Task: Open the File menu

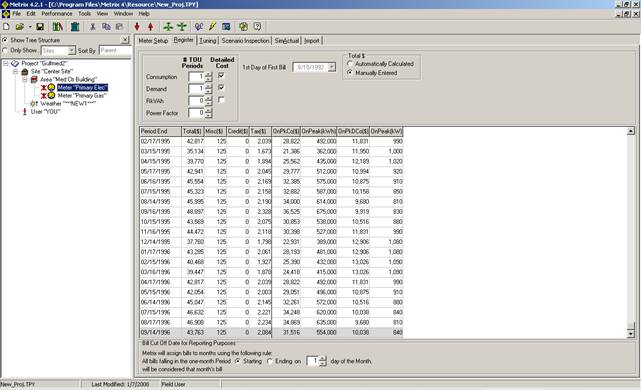Action: tap(16, 13)
